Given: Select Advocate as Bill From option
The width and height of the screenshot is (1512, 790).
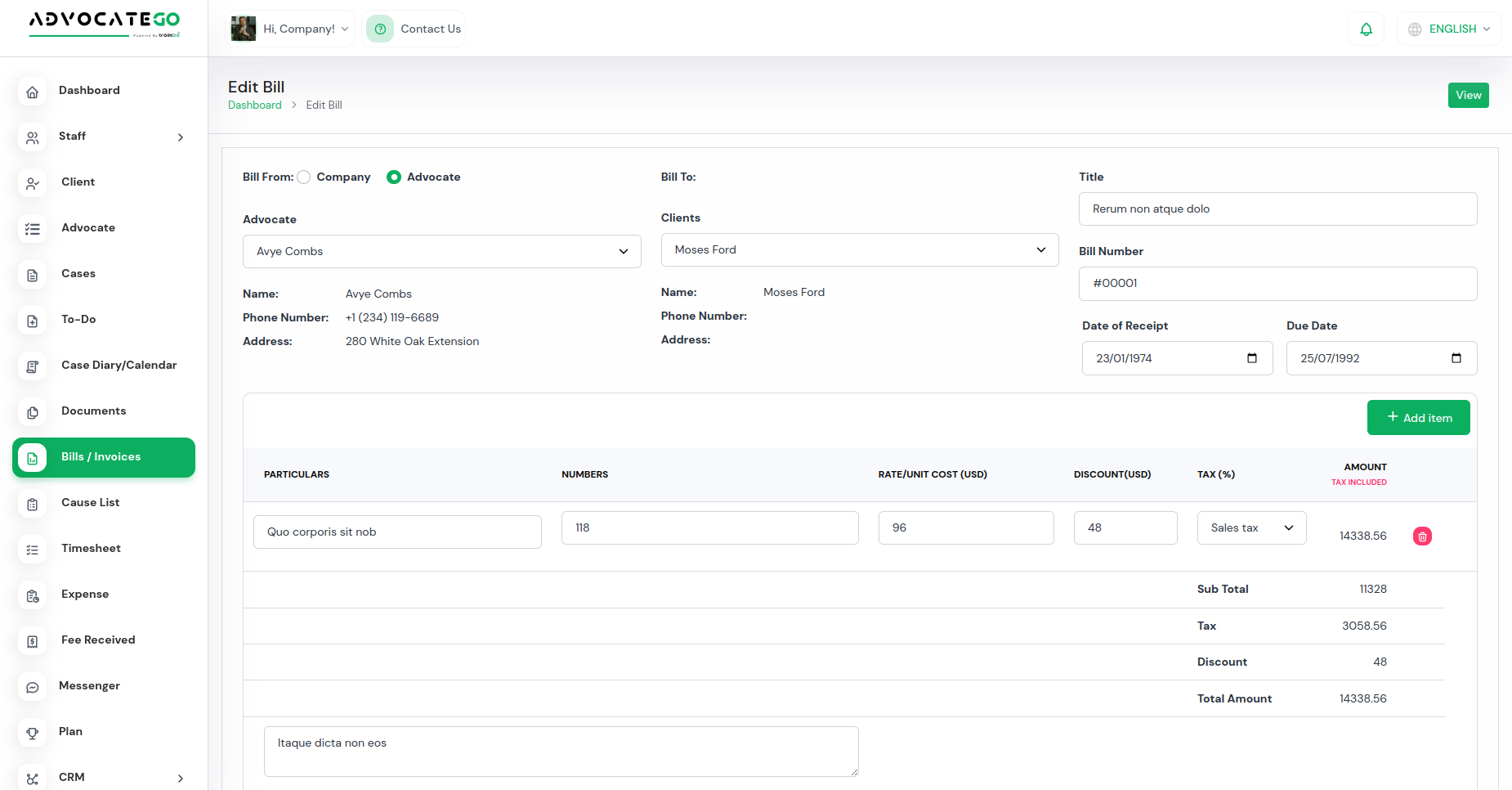Looking at the screenshot, I should point(394,177).
